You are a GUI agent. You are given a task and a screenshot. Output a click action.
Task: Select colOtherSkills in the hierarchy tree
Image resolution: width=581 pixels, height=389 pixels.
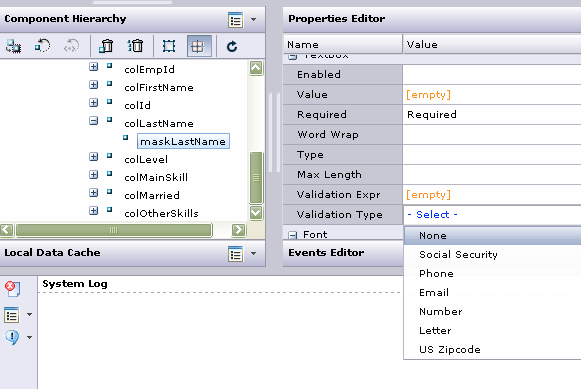pyautogui.click(x=162, y=214)
